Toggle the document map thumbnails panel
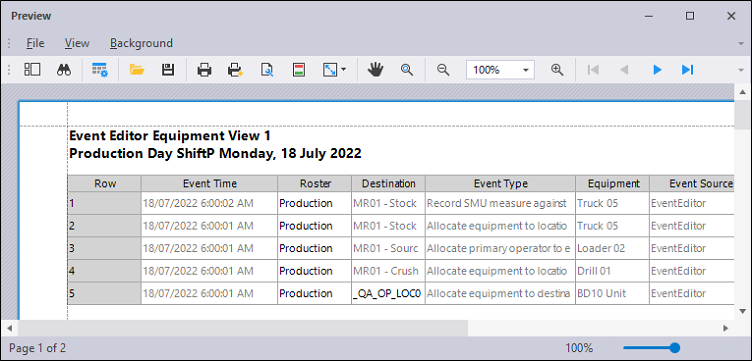The height and width of the screenshot is (361, 752). 32,70
